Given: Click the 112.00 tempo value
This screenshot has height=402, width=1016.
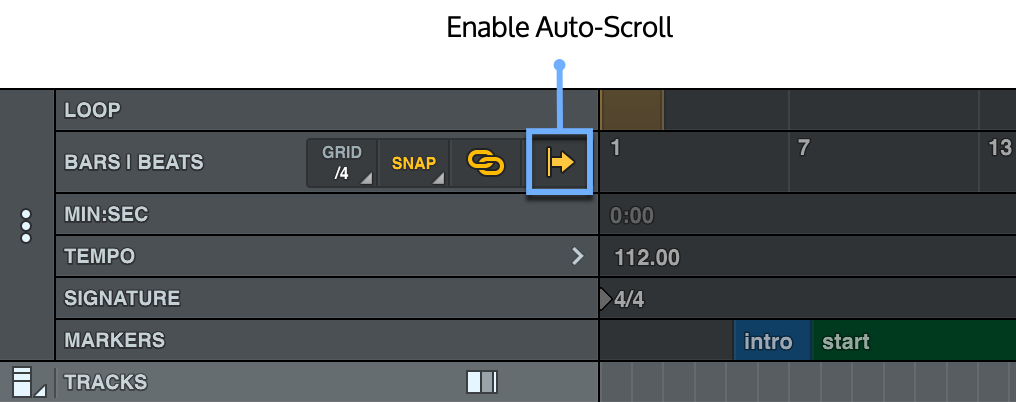Looking at the screenshot, I should pos(647,257).
